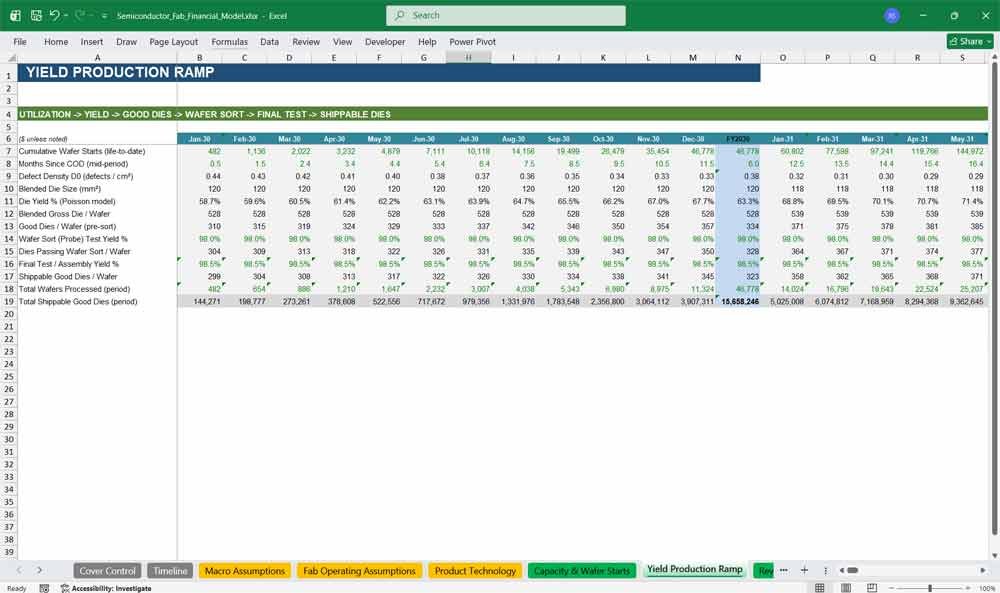Select column H header
The height and width of the screenshot is (593, 1000).
468,57
